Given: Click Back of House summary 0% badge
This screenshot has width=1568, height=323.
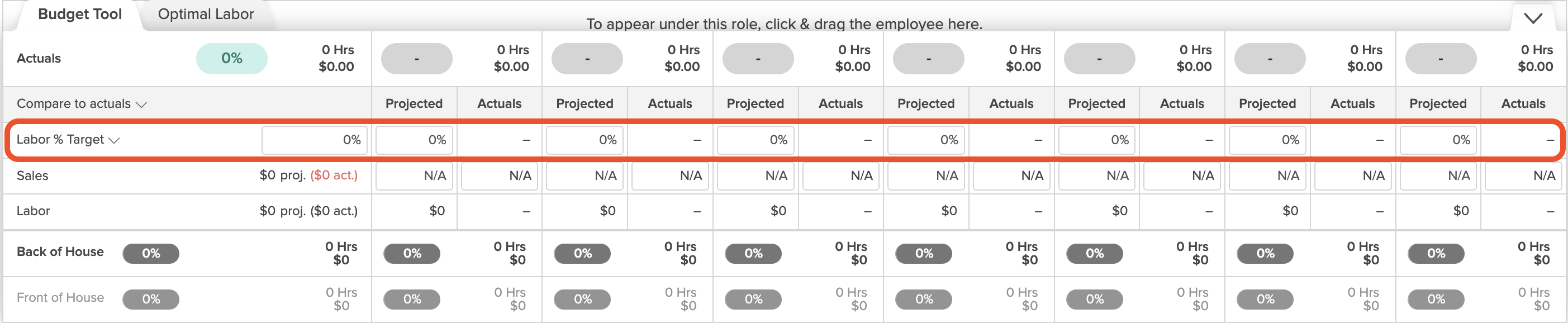Looking at the screenshot, I should coord(150,253).
